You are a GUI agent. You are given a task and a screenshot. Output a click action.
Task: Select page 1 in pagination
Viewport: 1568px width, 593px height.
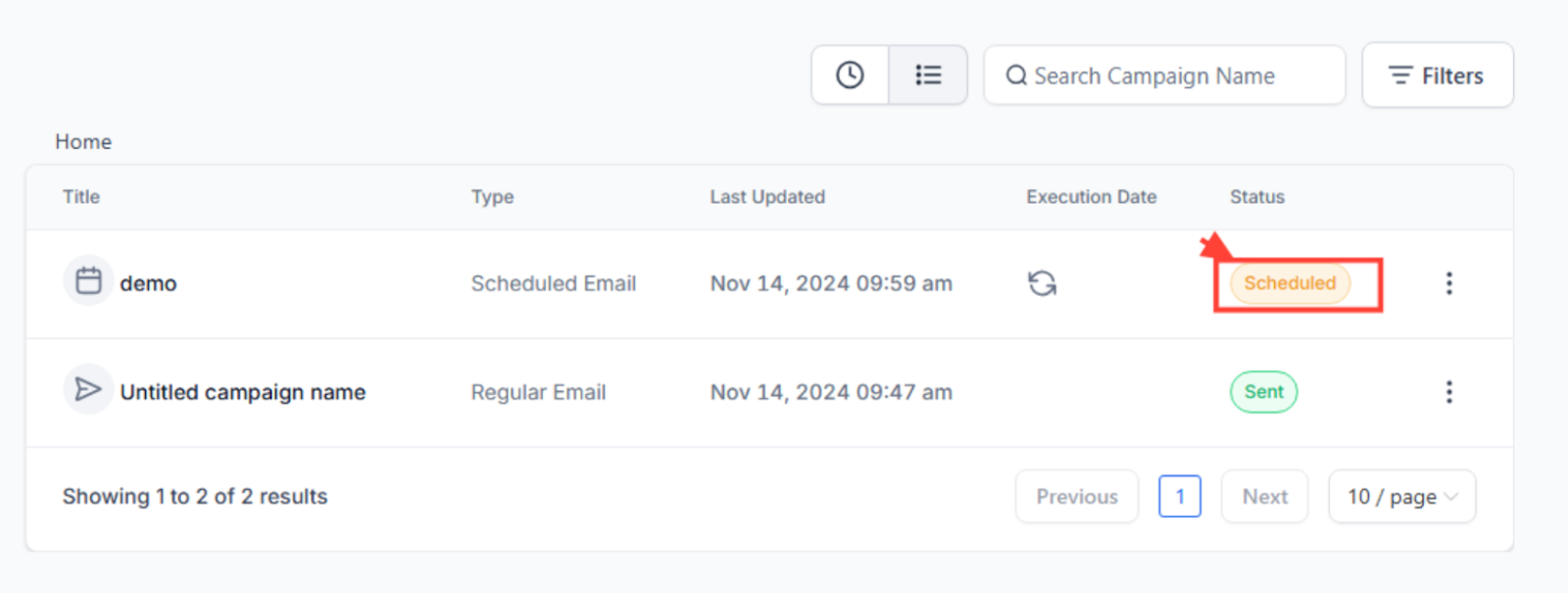1179,497
